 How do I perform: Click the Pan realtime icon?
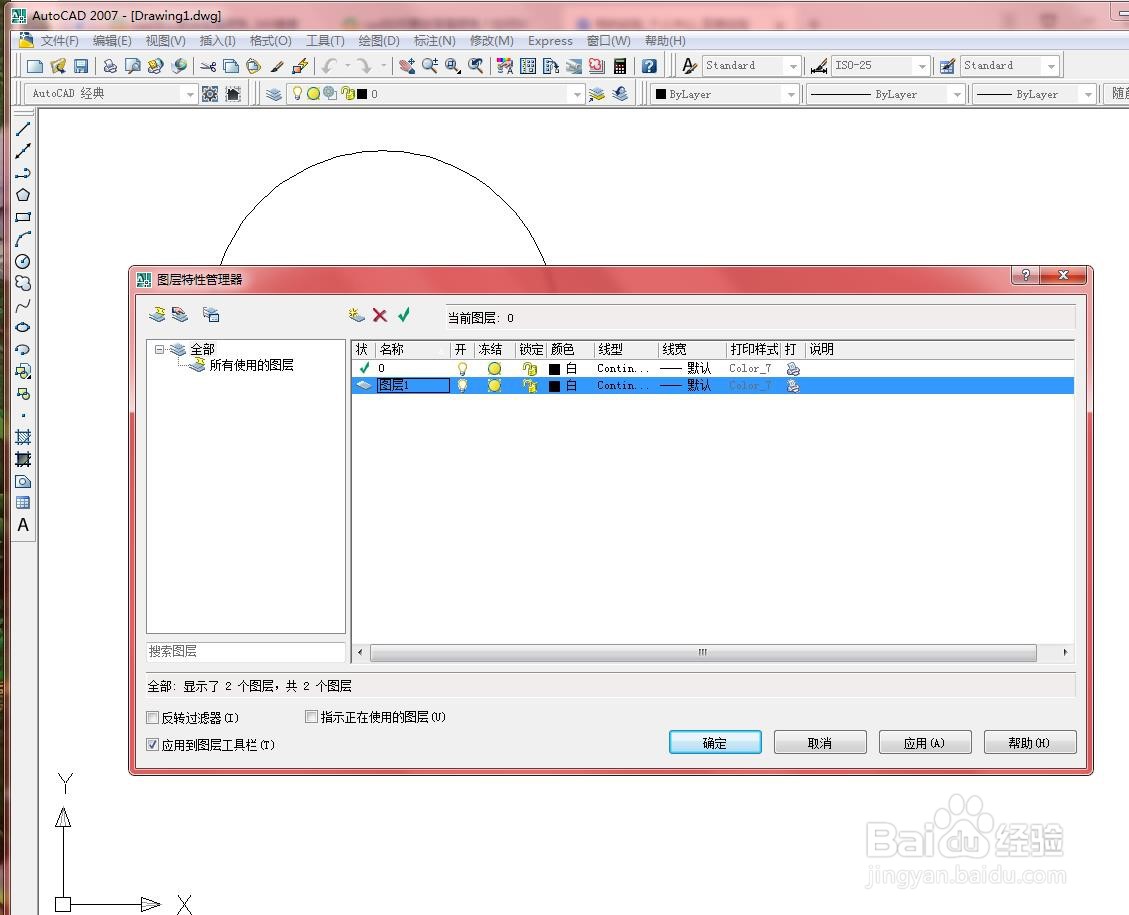click(x=407, y=66)
